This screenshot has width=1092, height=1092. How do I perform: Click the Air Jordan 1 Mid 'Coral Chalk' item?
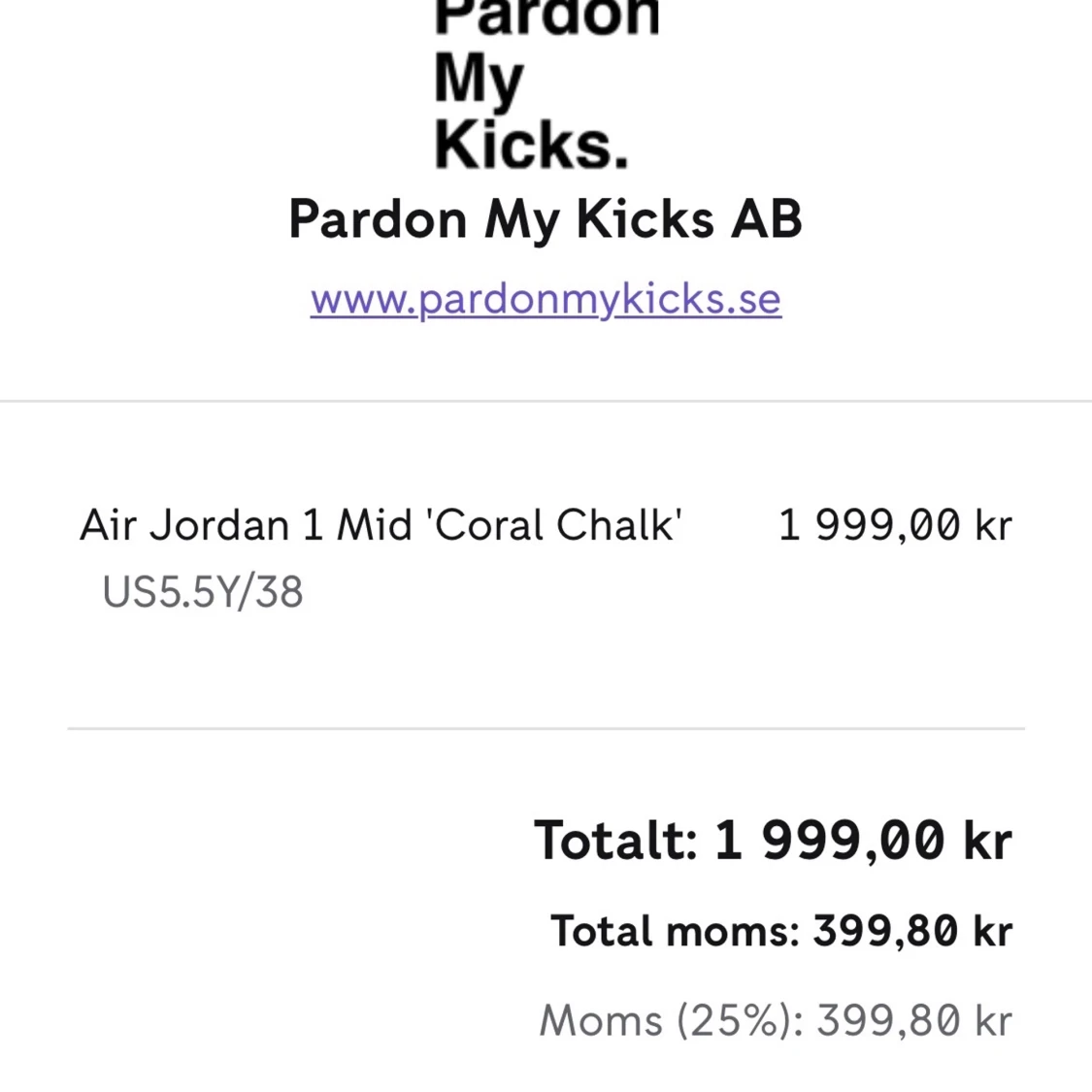(x=381, y=524)
